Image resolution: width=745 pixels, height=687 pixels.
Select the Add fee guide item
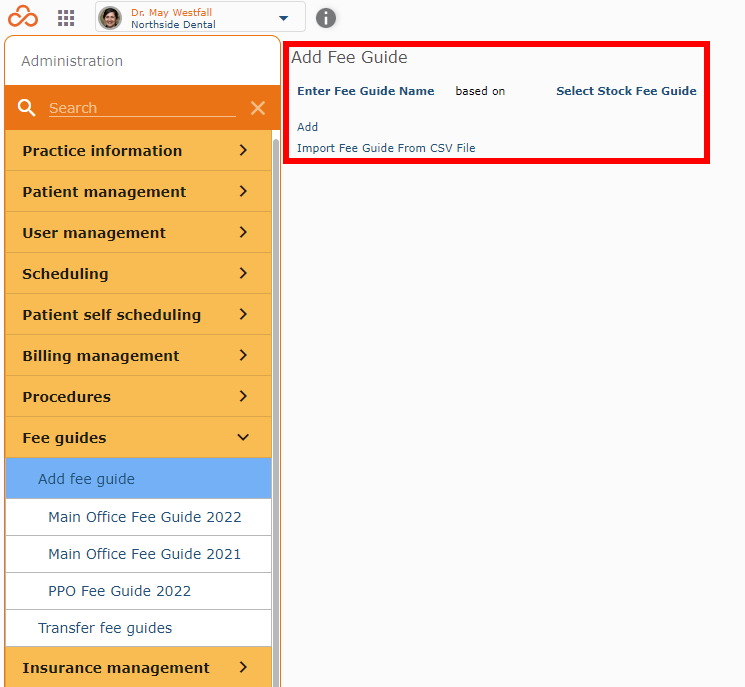pos(138,478)
